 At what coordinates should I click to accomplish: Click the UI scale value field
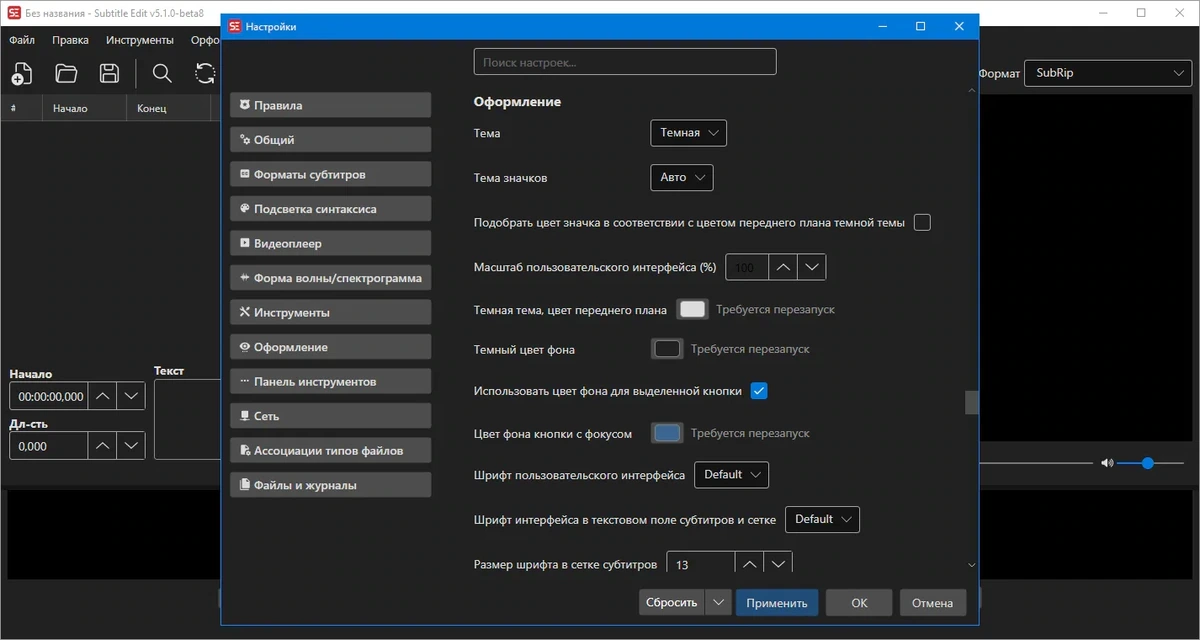pyautogui.click(x=747, y=267)
